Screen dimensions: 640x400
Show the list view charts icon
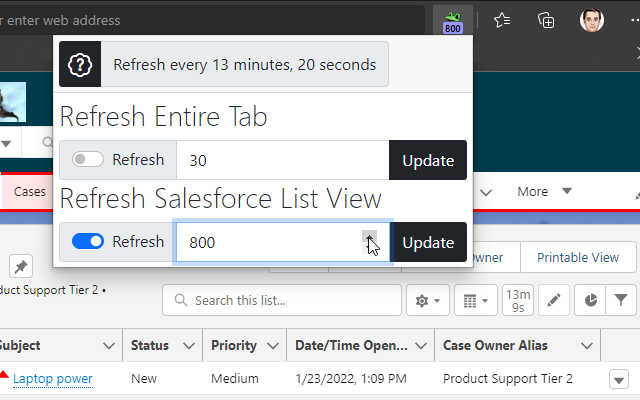(x=590, y=299)
